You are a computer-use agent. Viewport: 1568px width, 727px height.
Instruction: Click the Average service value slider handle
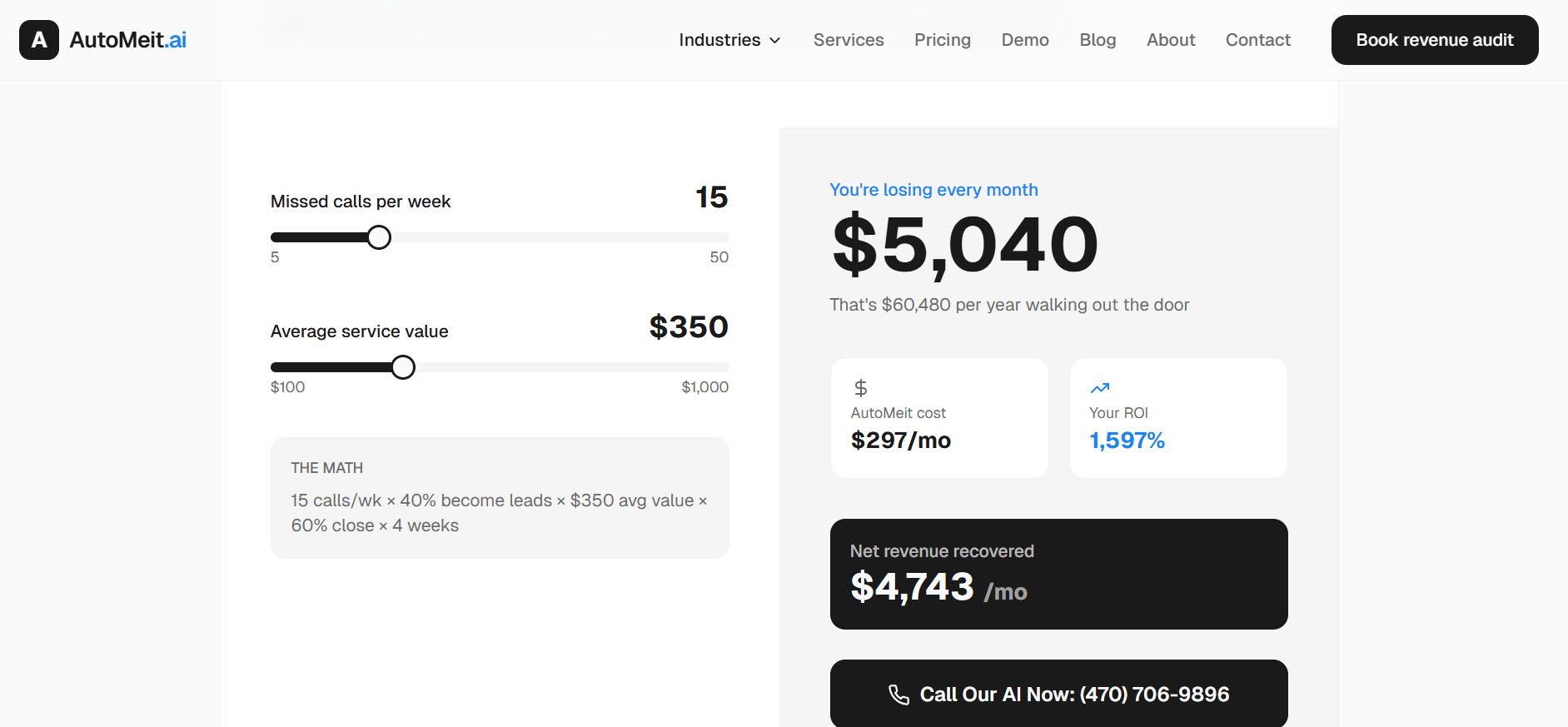click(403, 367)
